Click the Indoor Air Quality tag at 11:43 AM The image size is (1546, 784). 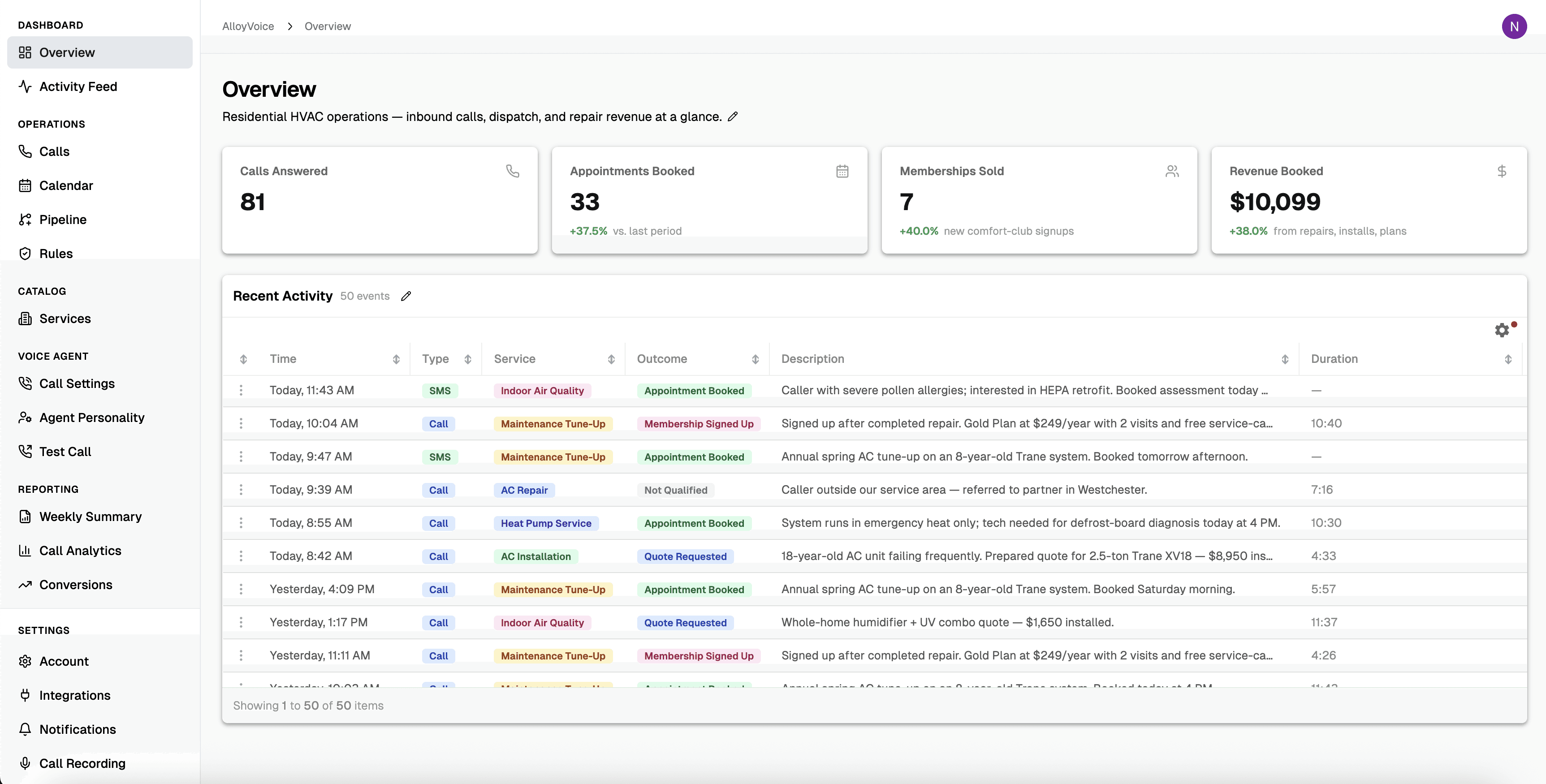542,391
